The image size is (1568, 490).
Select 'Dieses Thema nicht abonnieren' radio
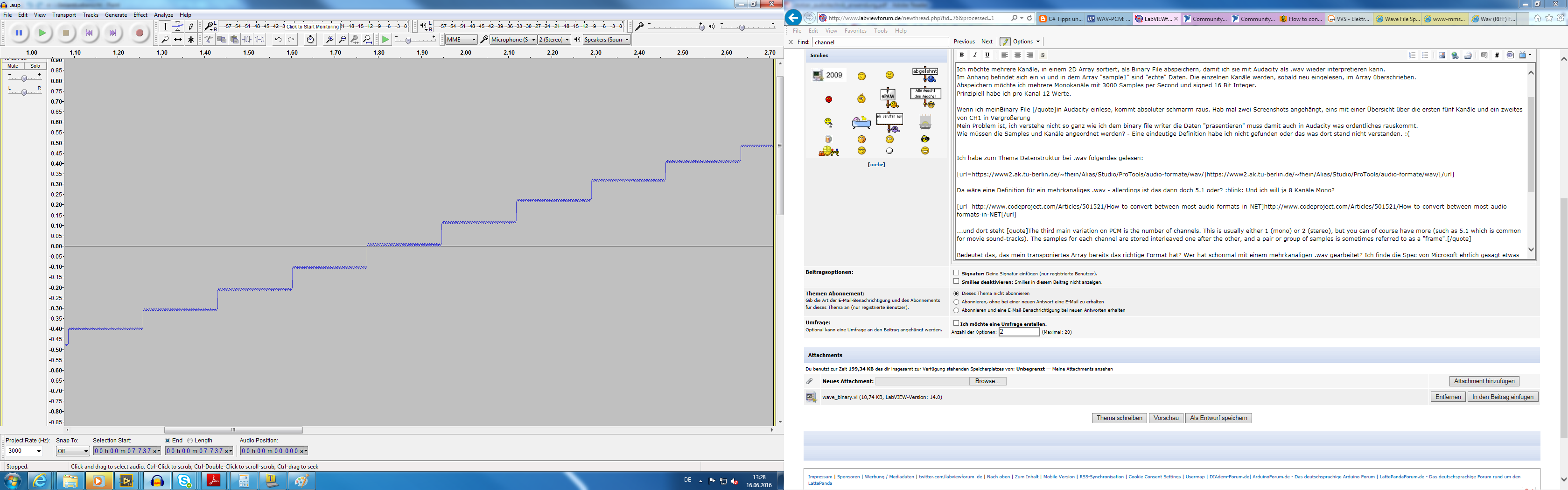(x=956, y=294)
